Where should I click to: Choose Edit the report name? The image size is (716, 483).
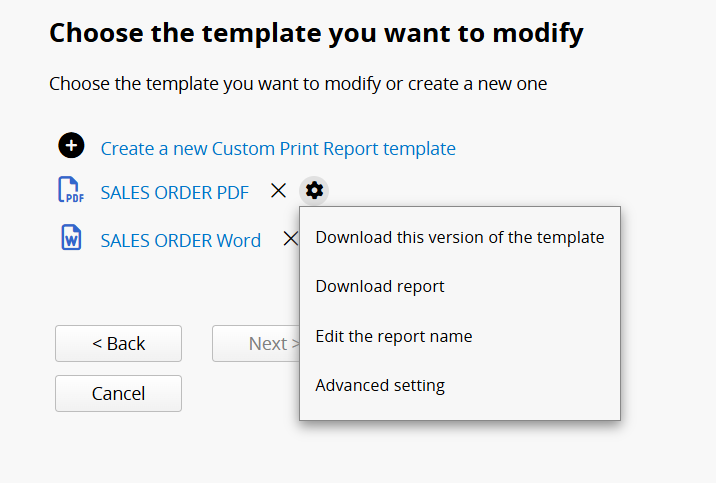[x=394, y=336]
